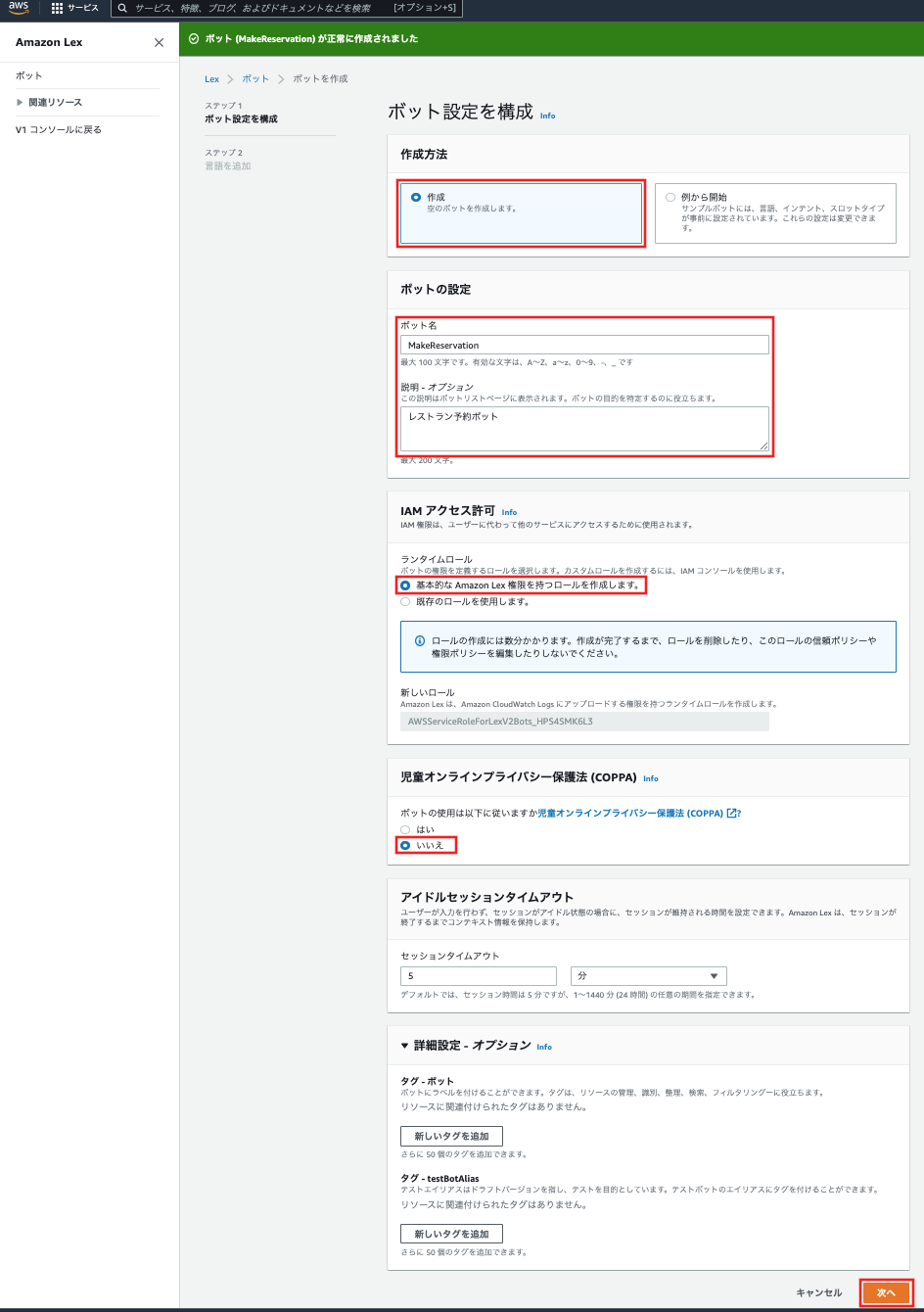Click the 児童オンラインプライバシー保護法 (COPPA) link
Viewport: 924px width, 1312px height.
point(630,813)
